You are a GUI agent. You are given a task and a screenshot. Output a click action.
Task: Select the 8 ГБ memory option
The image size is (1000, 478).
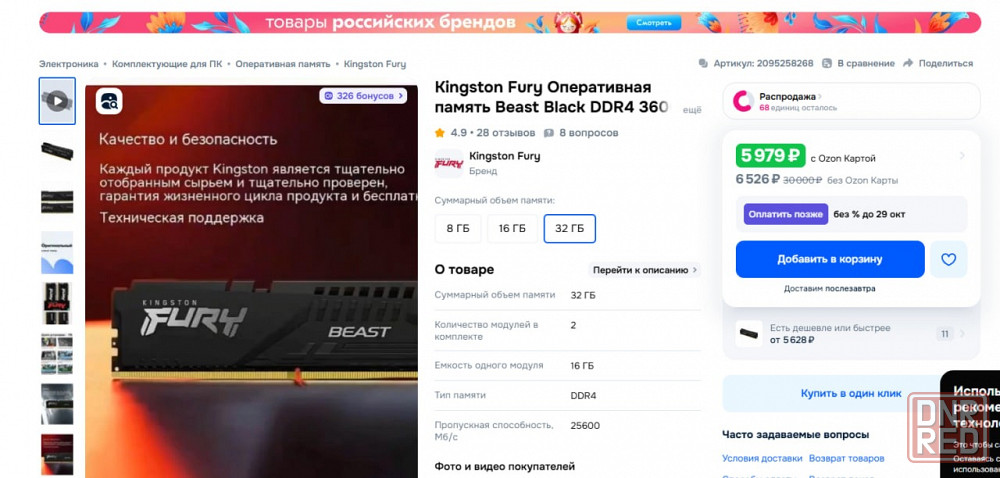point(458,229)
